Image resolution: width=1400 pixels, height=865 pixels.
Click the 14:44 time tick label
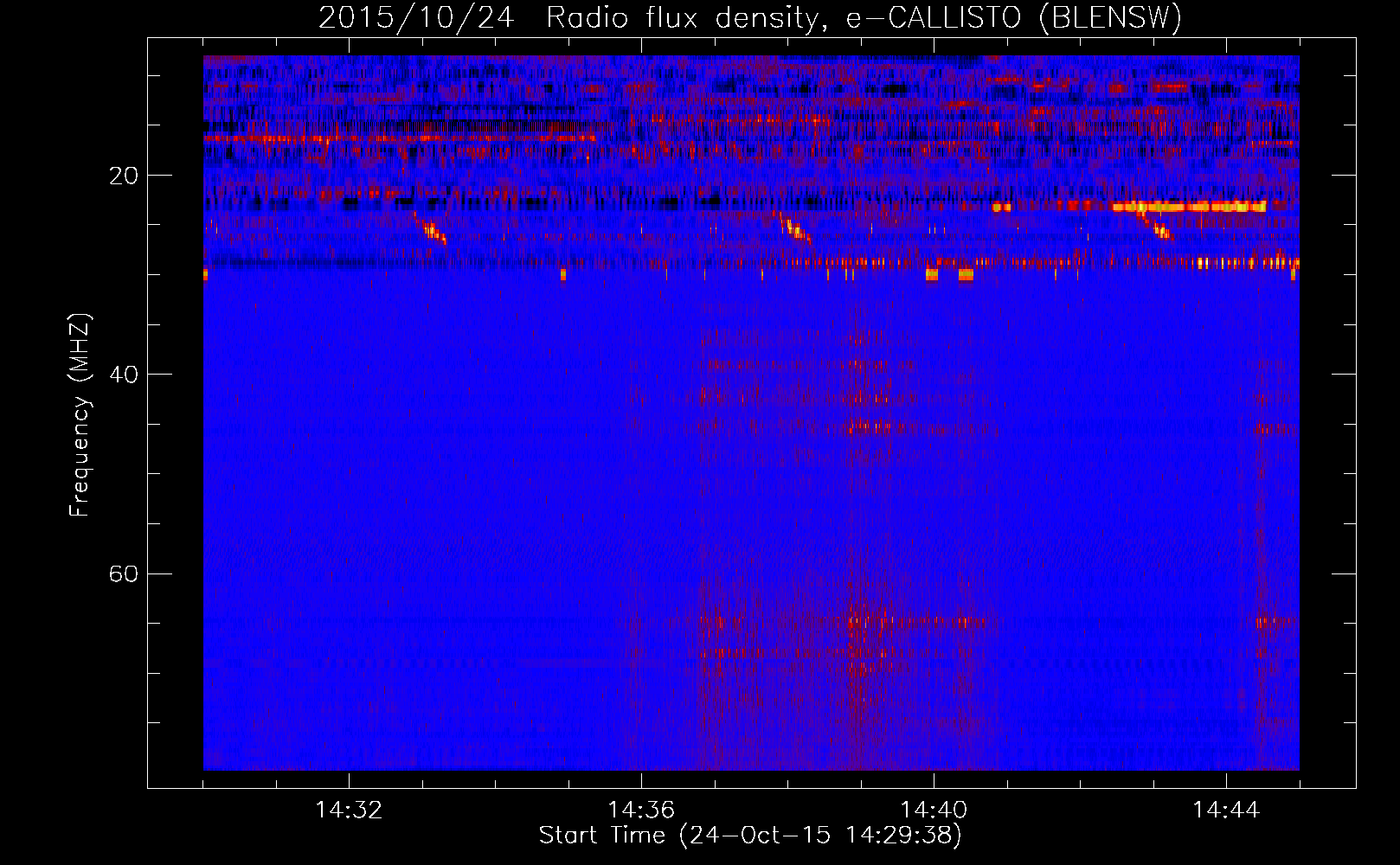click(x=1226, y=811)
